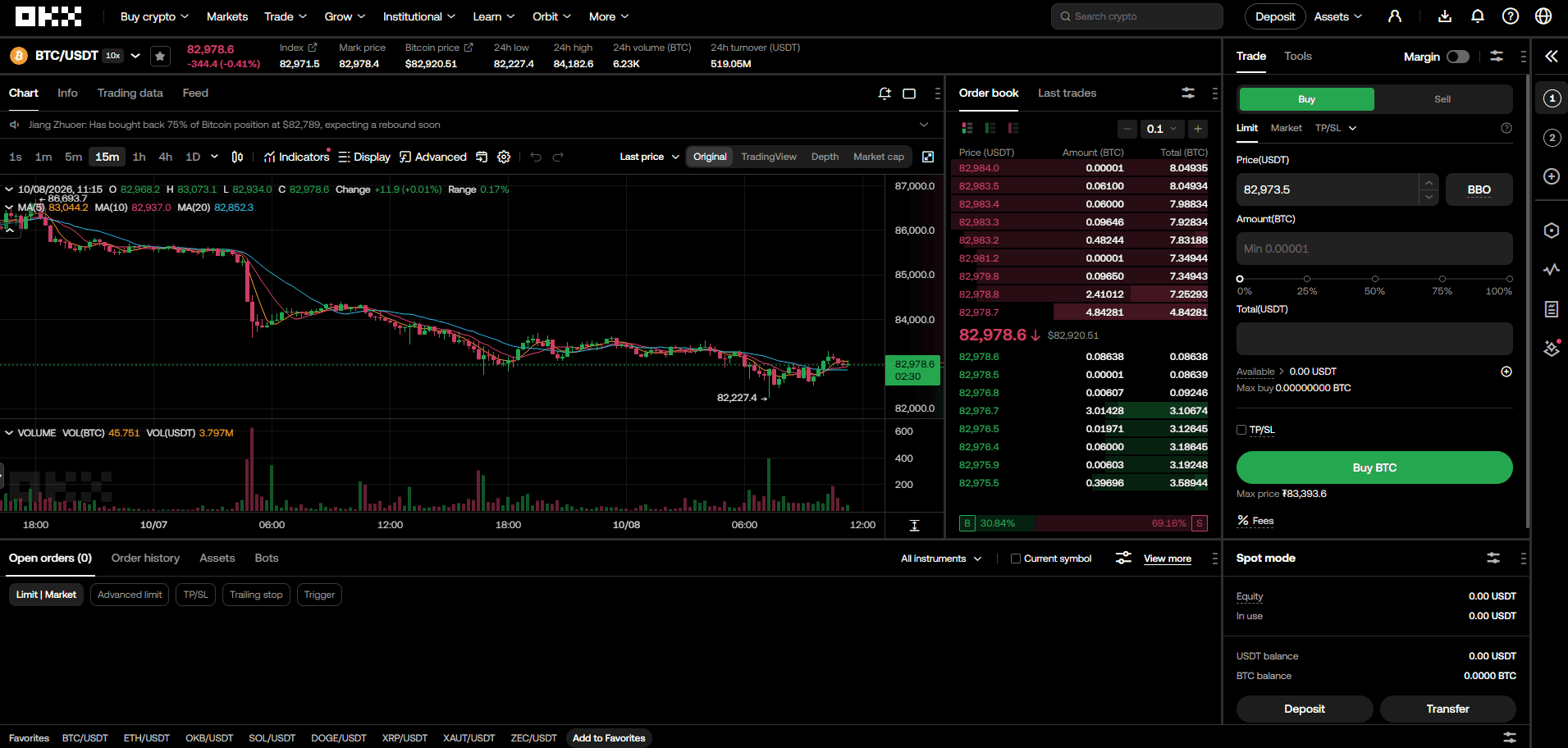Image resolution: width=1568 pixels, height=748 pixels.
Task: Open help question mark icon
Action: coord(1511,16)
